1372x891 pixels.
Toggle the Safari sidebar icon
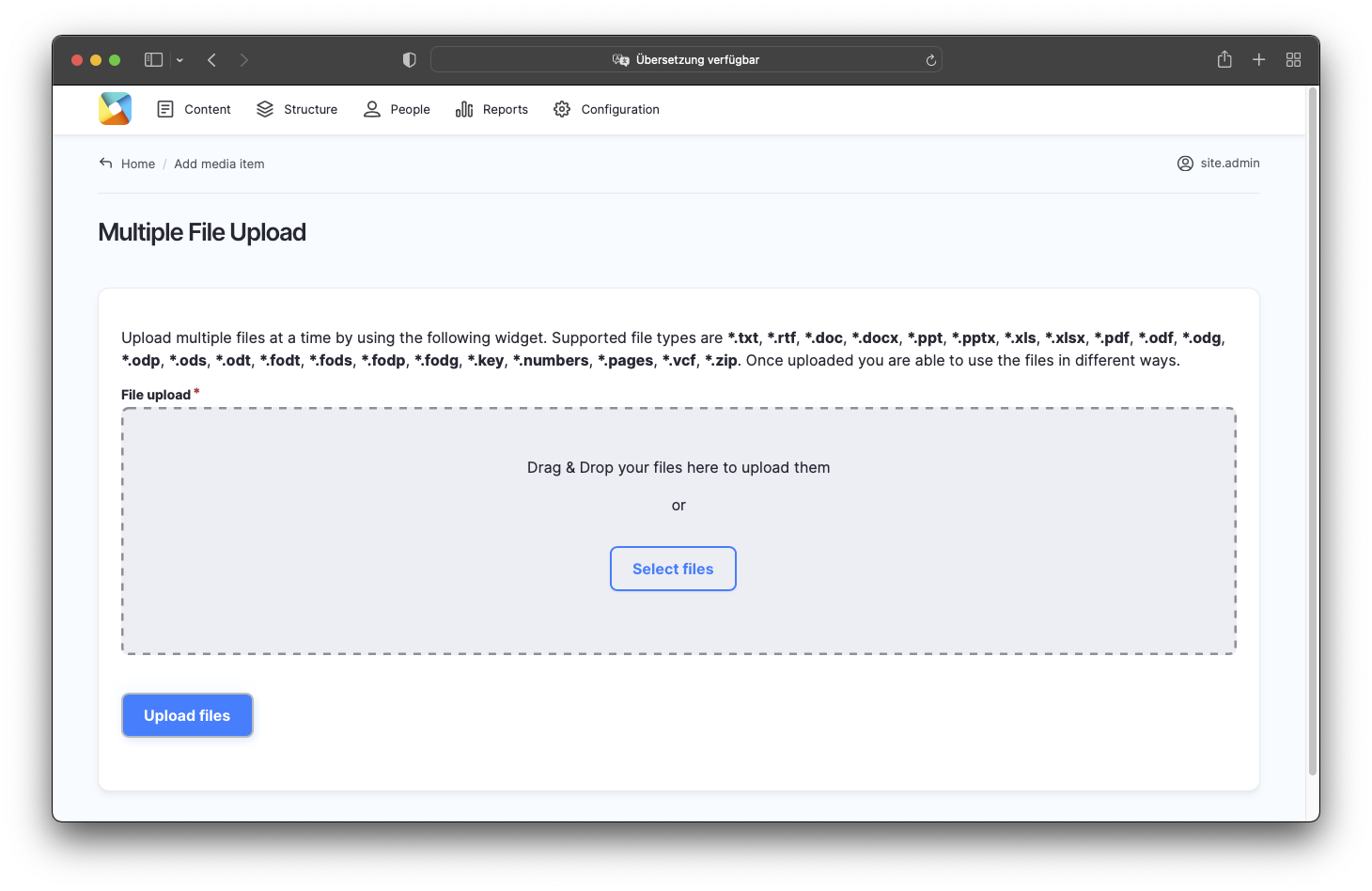(153, 59)
